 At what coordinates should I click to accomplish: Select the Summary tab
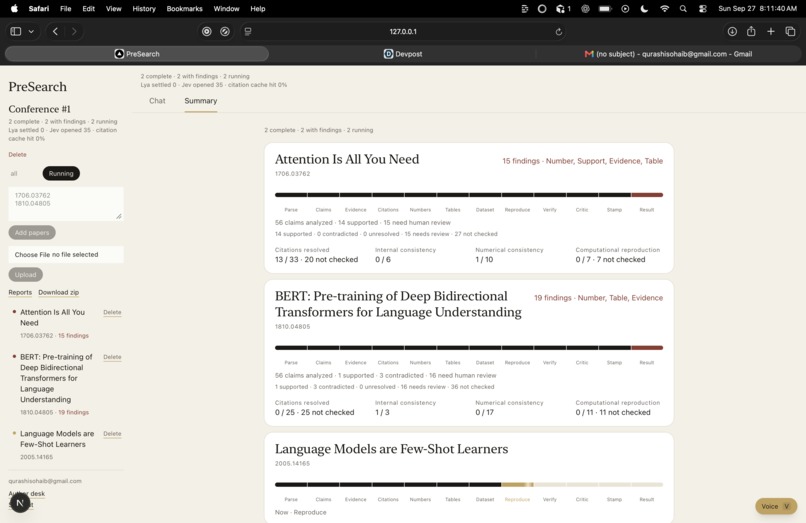(200, 101)
